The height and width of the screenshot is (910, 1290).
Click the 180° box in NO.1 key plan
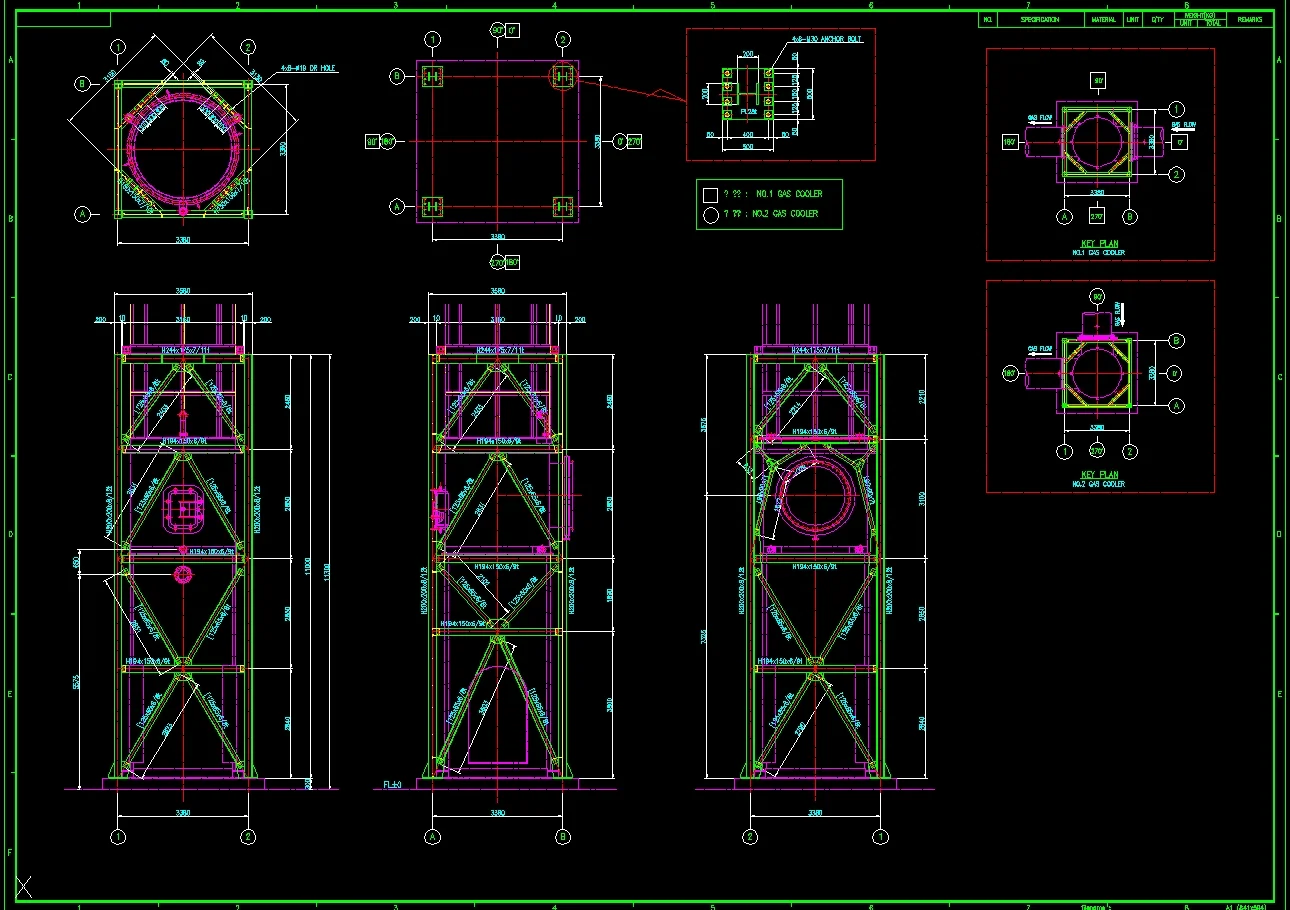tap(1010, 142)
